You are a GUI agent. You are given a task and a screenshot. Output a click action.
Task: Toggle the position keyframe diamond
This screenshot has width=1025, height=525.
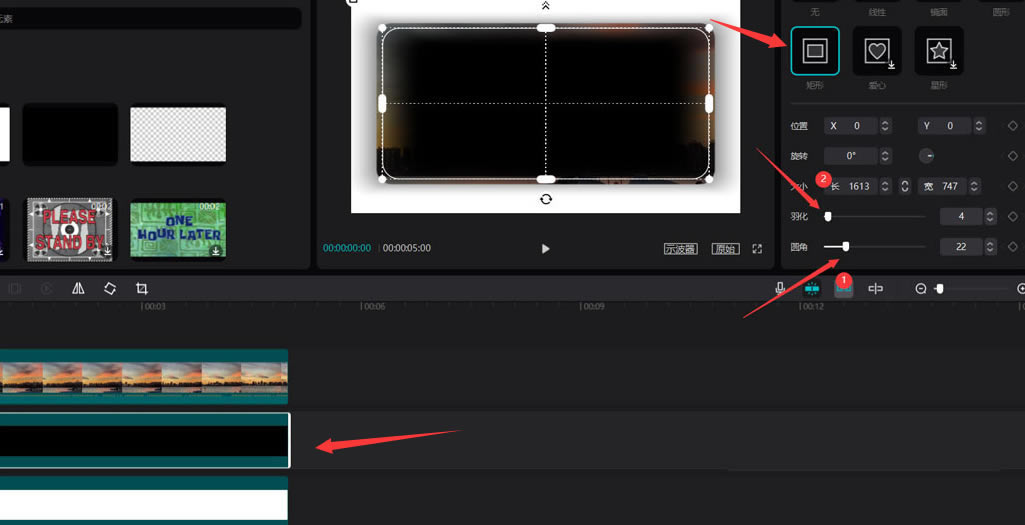pyautogui.click(x=1013, y=126)
